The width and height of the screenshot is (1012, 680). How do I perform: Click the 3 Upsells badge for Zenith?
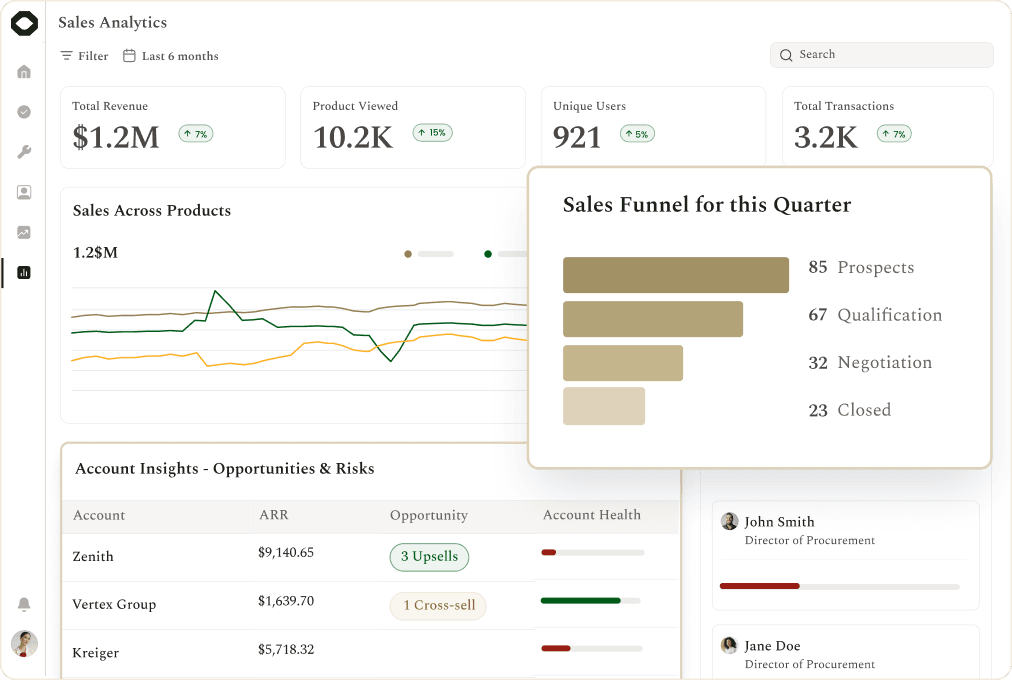(x=429, y=557)
